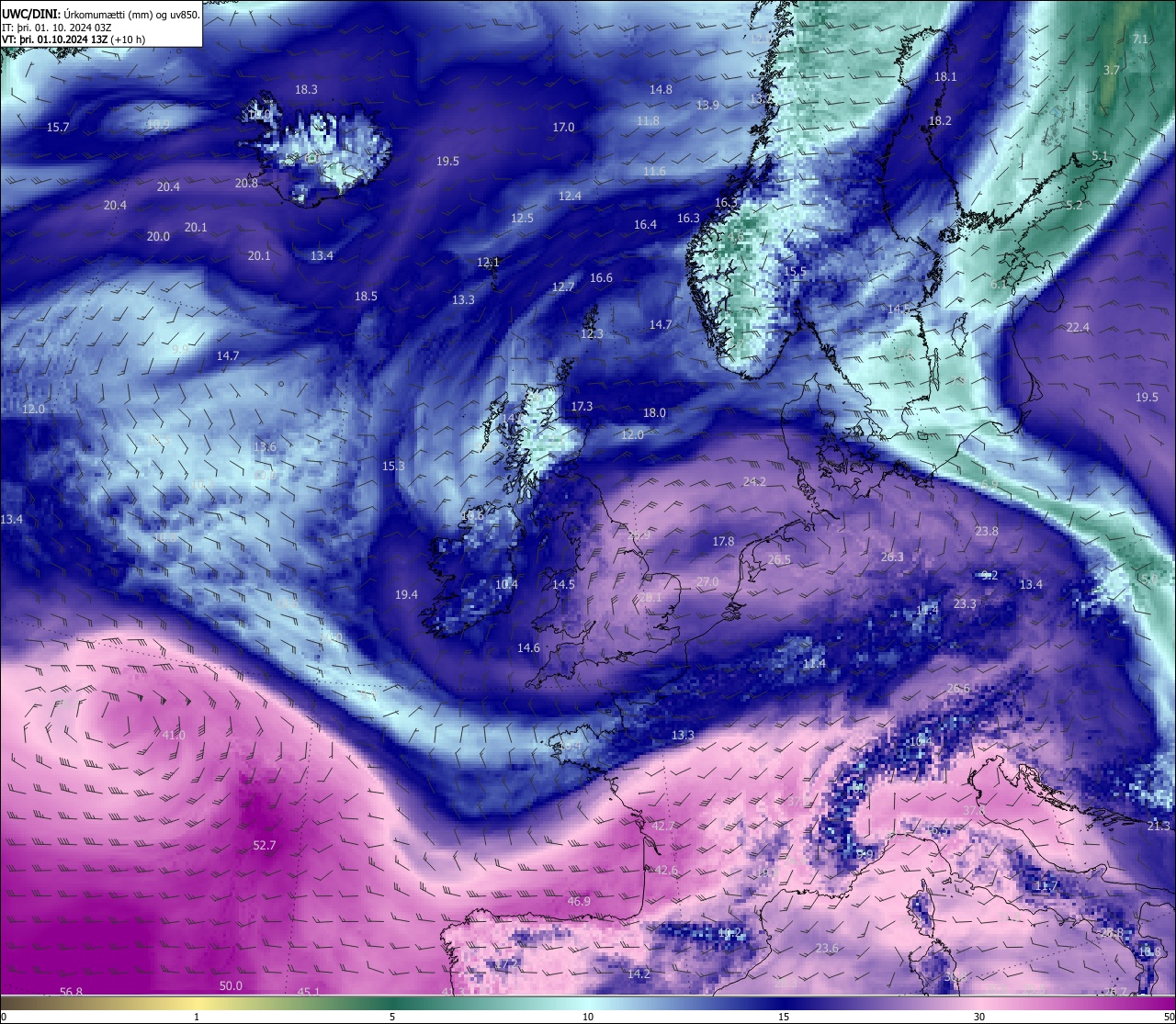Click the 'UWC/DINI: Úrkomumætti (mm) og uv850.' title text
Viewport: 1176px width, 1024px height.
click(x=100, y=14)
